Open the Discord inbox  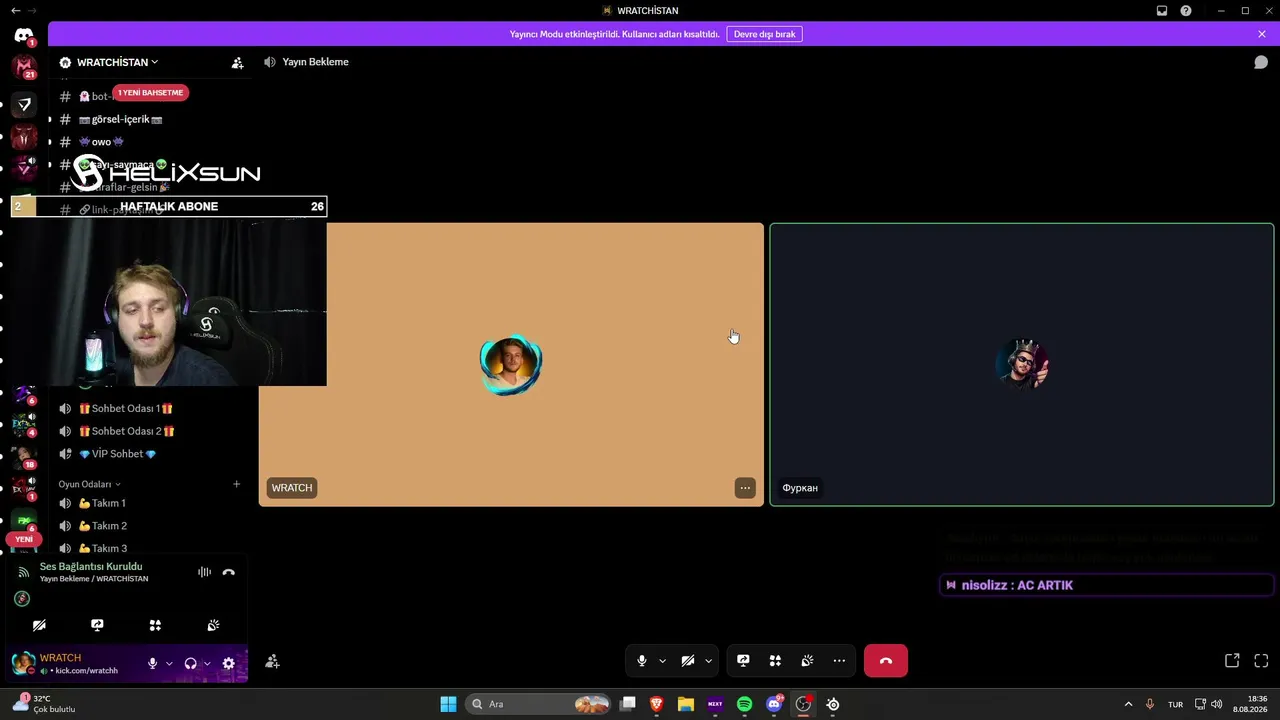tap(1162, 10)
